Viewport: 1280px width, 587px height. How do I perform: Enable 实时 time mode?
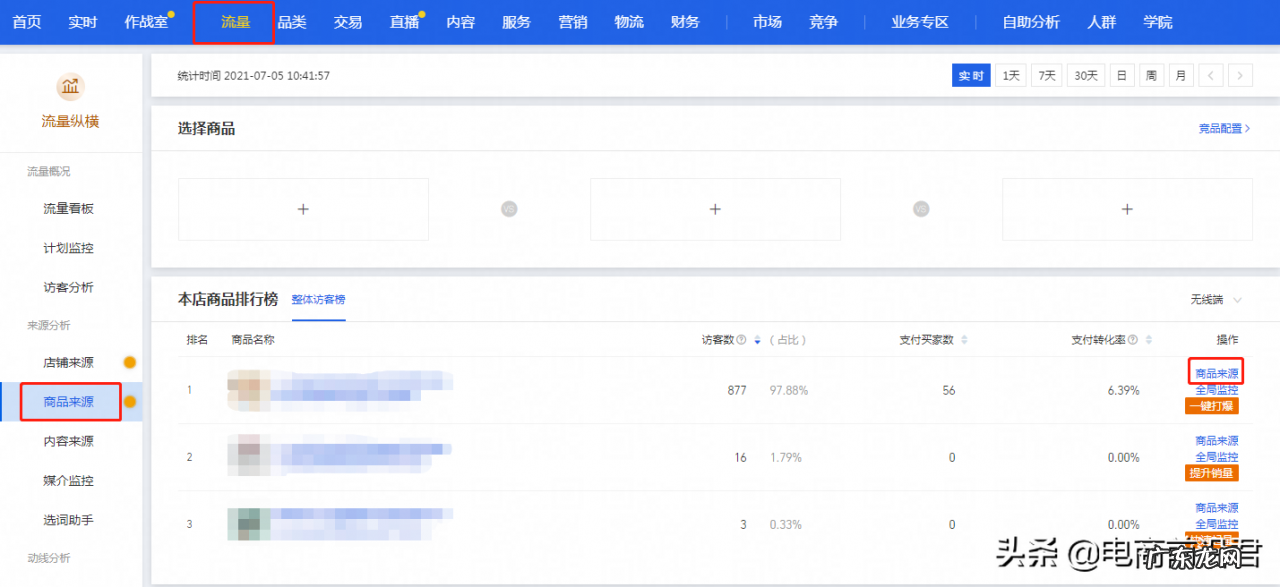pos(970,75)
